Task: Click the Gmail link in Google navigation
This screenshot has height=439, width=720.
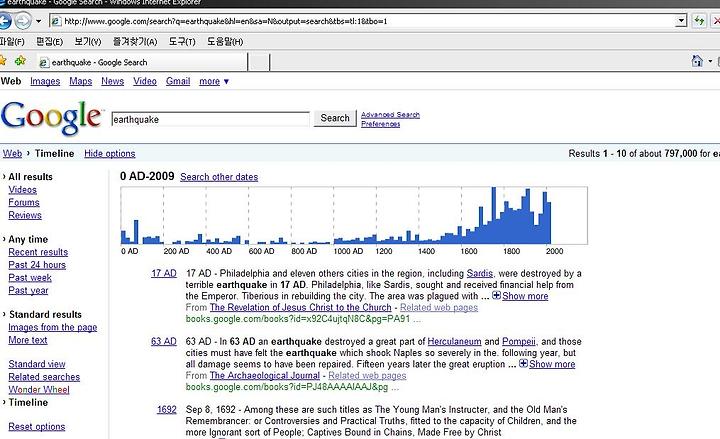Action: (178, 81)
